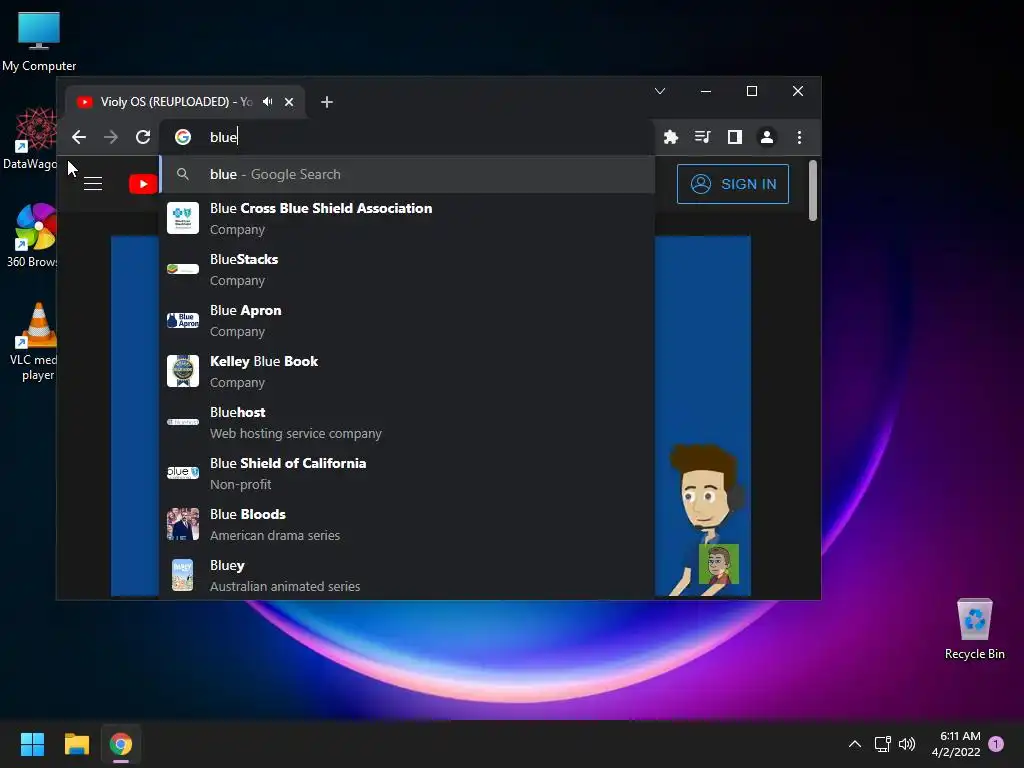This screenshot has width=1024, height=768.
Task: Click the Google logo in the address bar
Action: pyautogui.click(x=183, y=137)
